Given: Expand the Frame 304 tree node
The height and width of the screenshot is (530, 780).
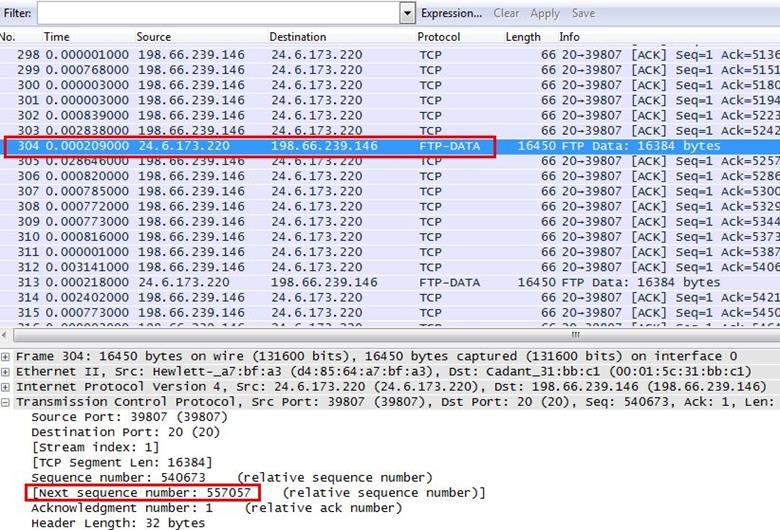Looking at the screenshot, I should tap(7, 357).
